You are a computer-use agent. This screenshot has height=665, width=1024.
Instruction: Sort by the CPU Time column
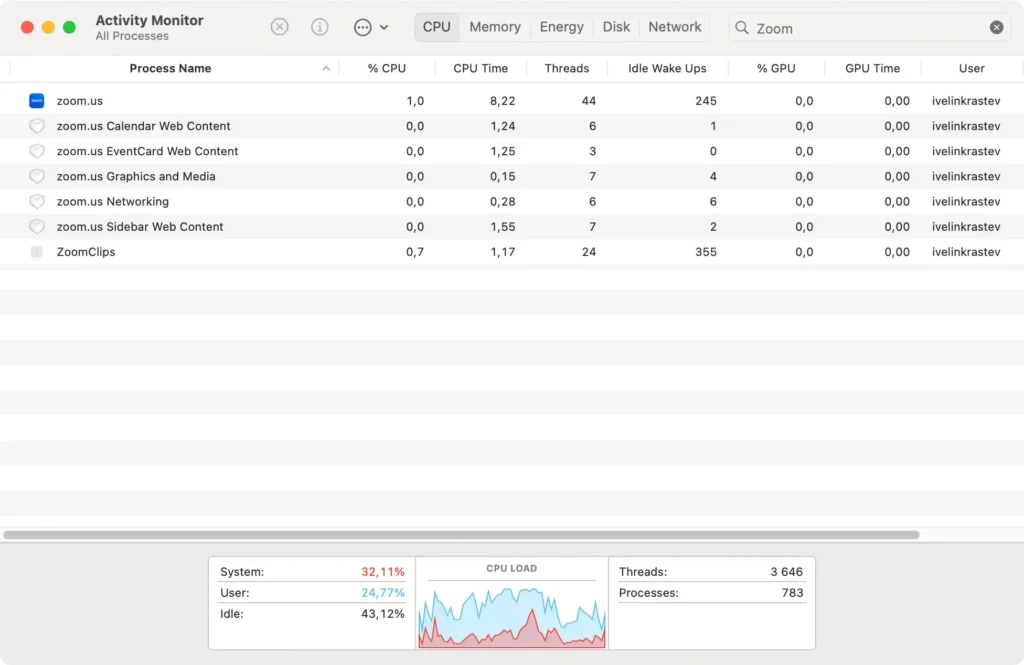point(481,69)
